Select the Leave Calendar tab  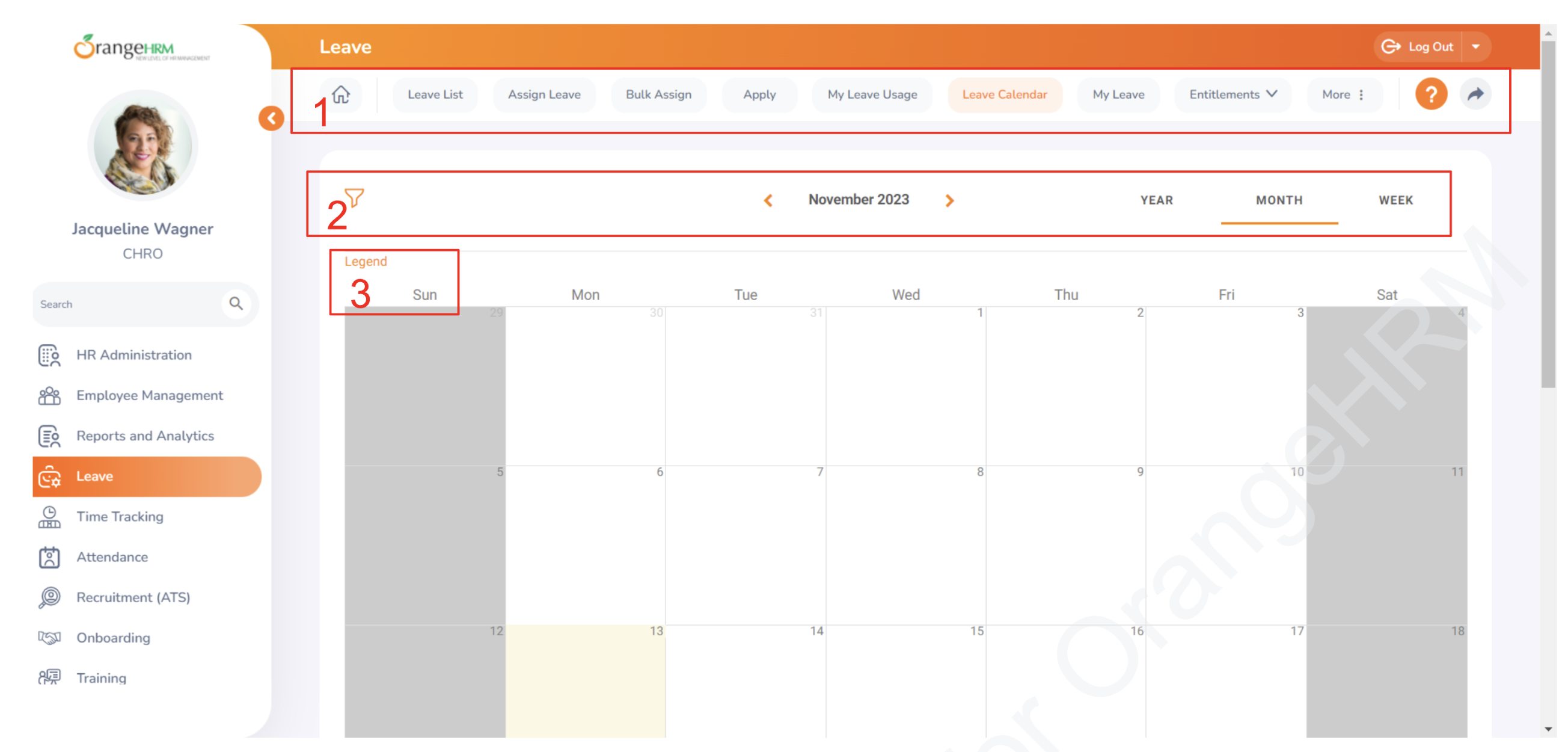pyautogui.click(x=1004, y=94)
